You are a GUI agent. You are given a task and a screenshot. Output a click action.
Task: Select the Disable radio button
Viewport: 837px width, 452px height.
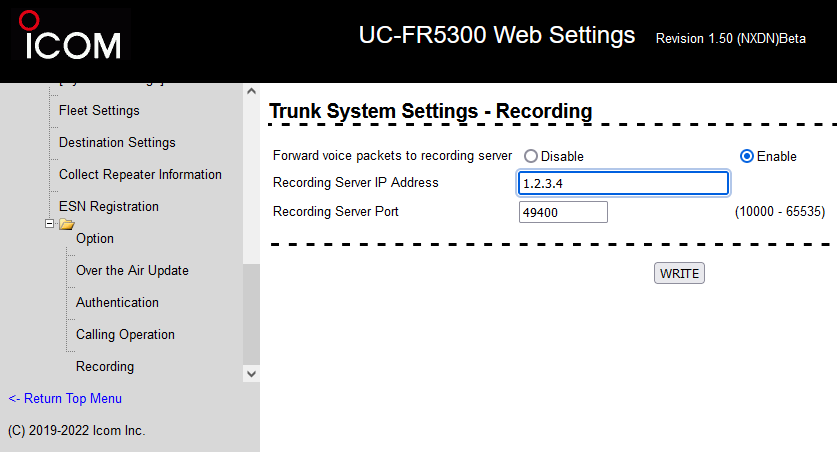point(530,156)
